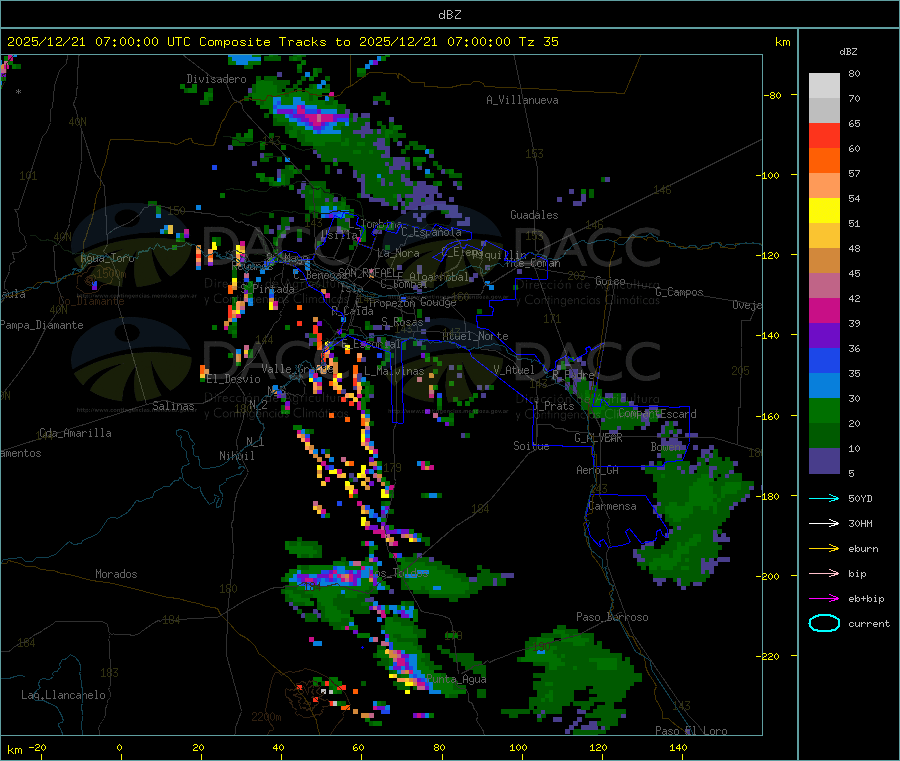900x761 pixels.
Task: Click the Divisadero map label
Action: (216, 79)
